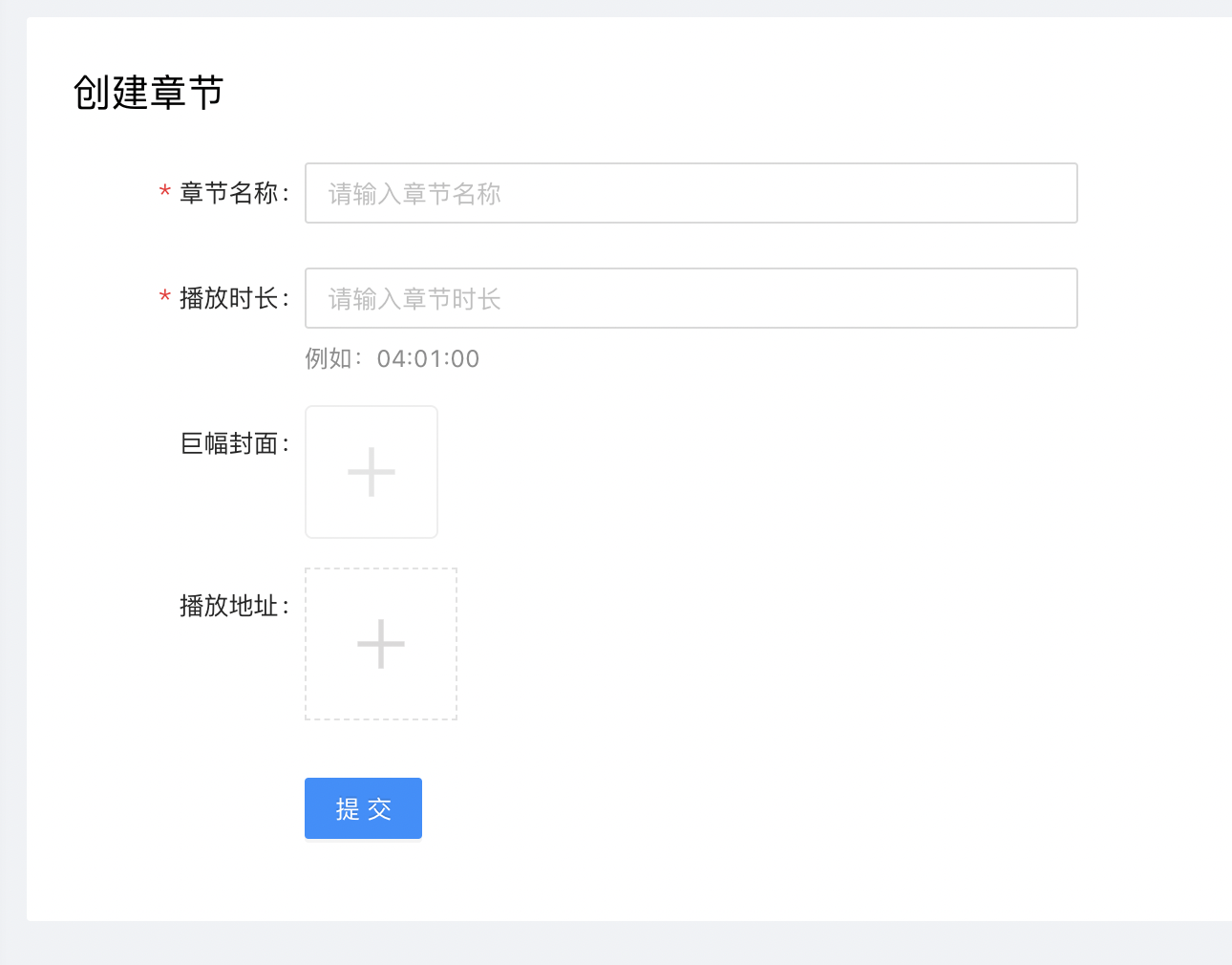This screenshot has width=1232, height=965.
Task: Click the 播放时长 field label
Action: pyautogui.click(x=229, y=298)
